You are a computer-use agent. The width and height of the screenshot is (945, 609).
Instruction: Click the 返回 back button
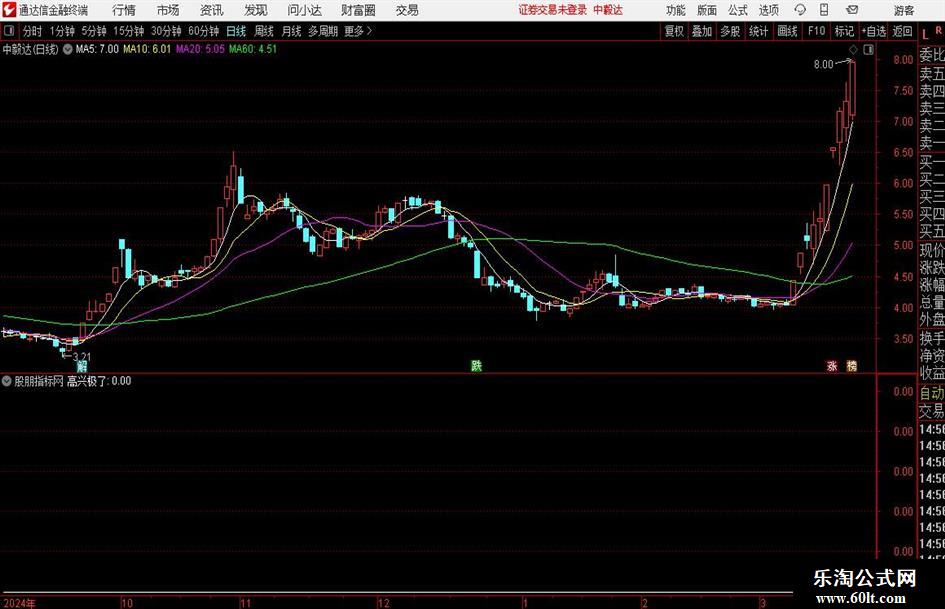point(902,31)
